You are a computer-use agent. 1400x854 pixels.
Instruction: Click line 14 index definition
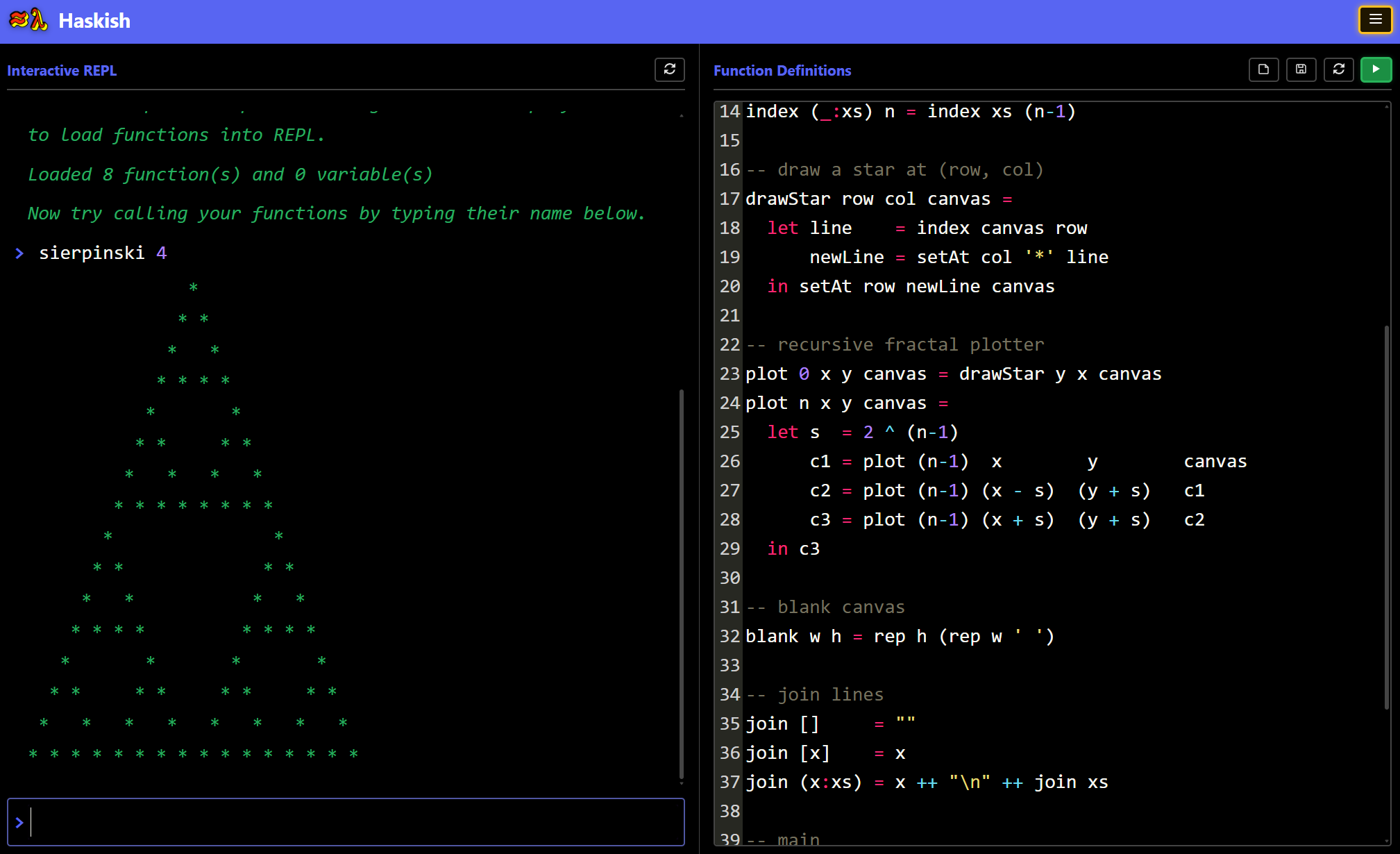tap(911, 112)
